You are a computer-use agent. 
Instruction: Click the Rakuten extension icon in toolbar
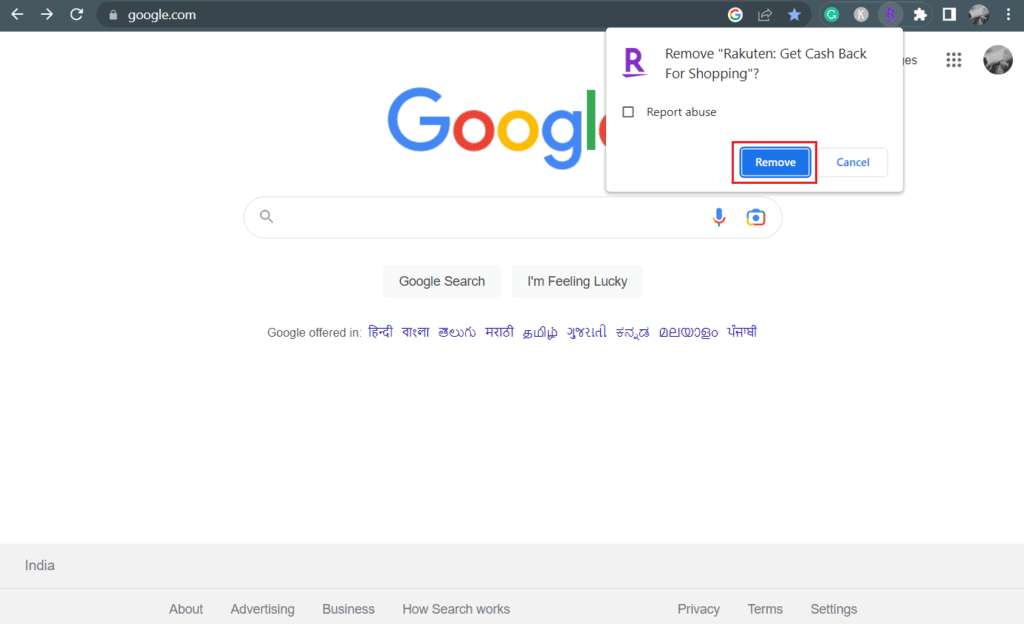point(890,15)
